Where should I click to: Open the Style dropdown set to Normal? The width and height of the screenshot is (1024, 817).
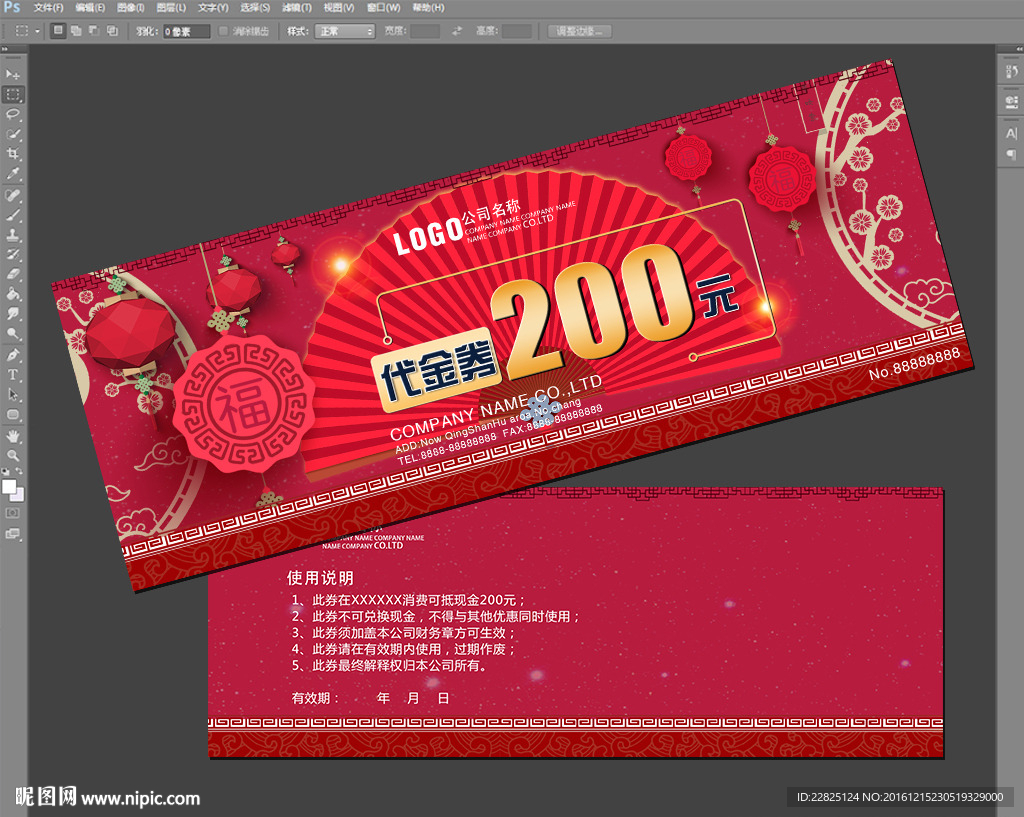pyautogui.click(x=345, y=31)
